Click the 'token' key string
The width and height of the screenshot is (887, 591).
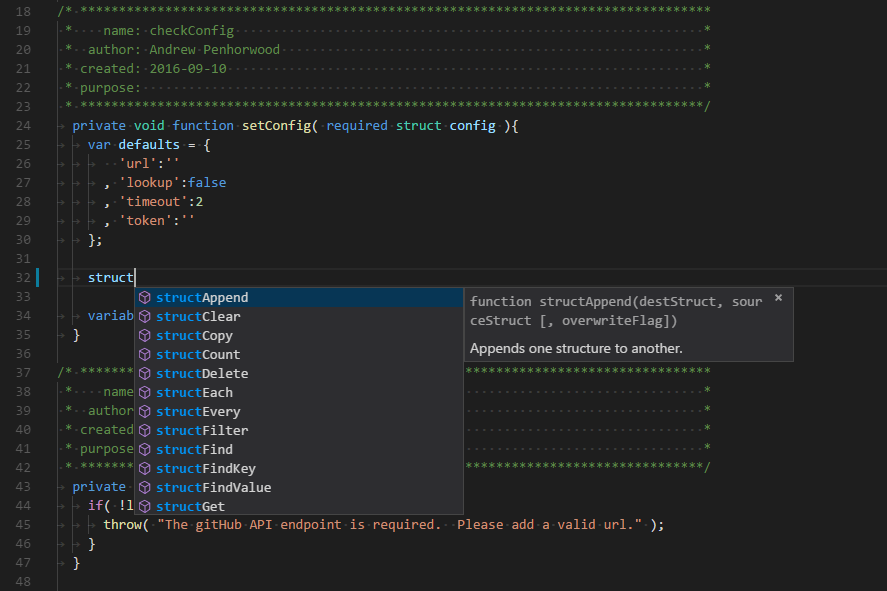pyautogui.click(x=145, y=221)
